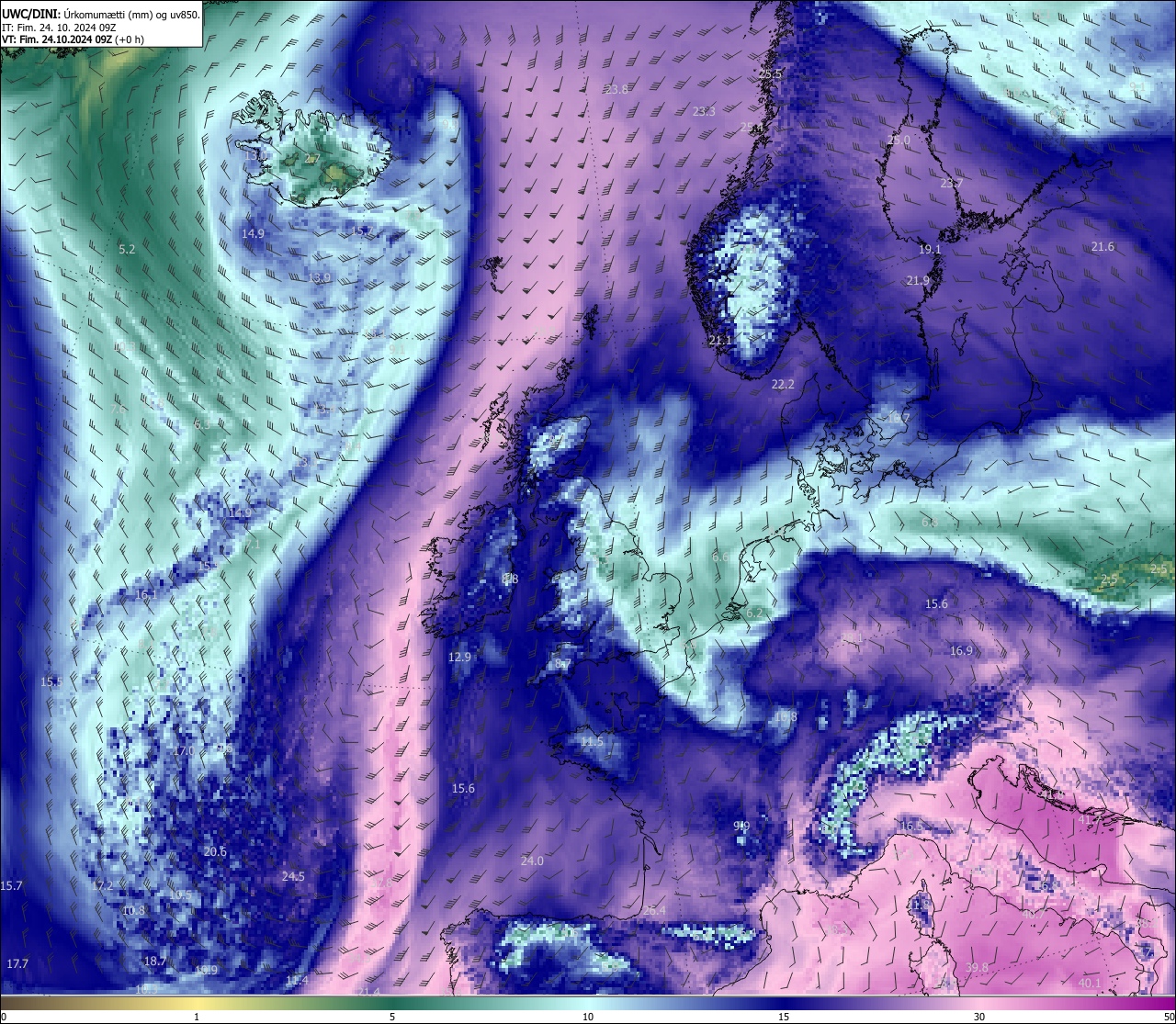Click the 26.4 value near the Pyrenees

pos(654,910)
